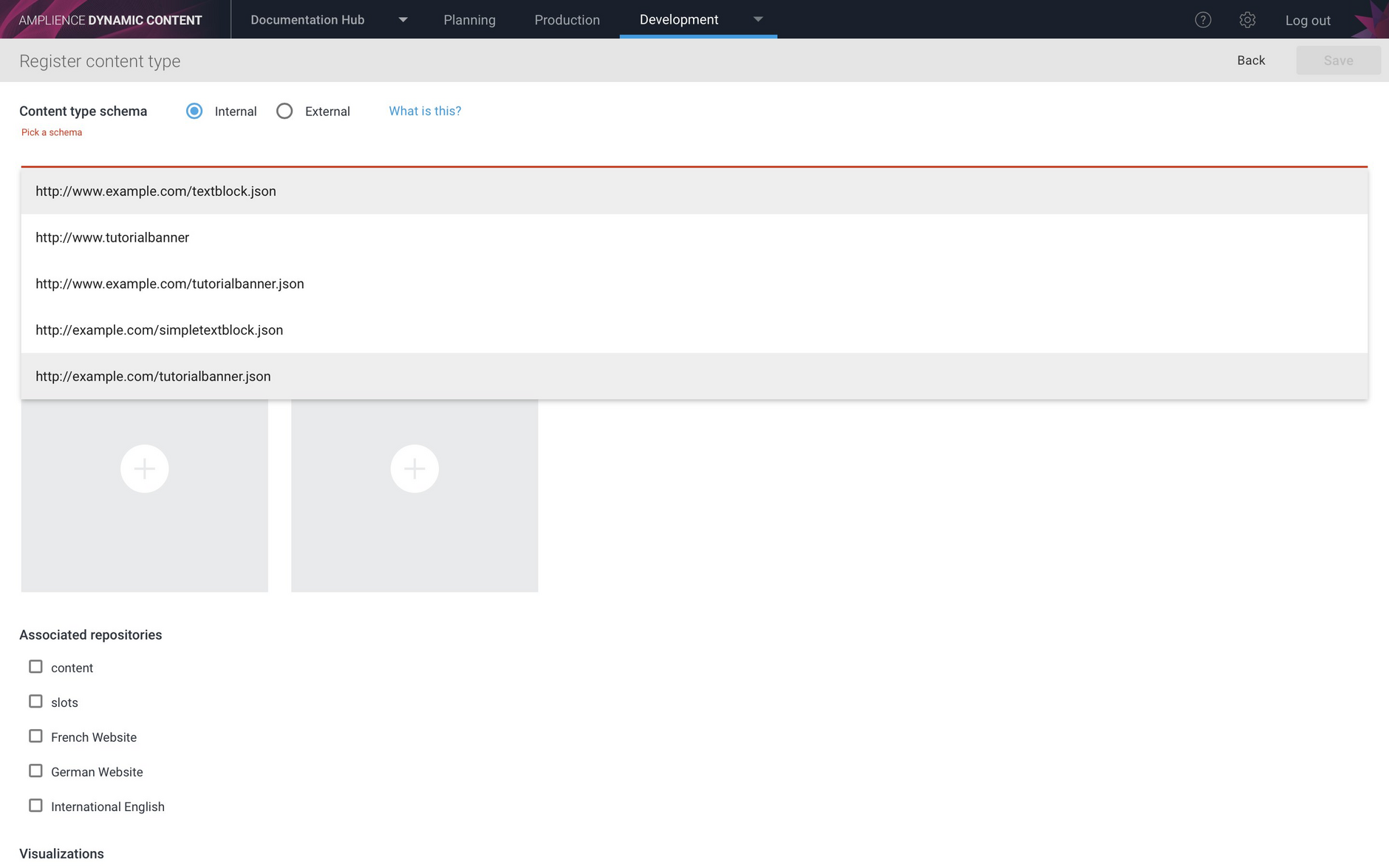Select the External schema radio button
Image resolution: width=1389 pixels, height=868 pixels.
pos(284,111)
